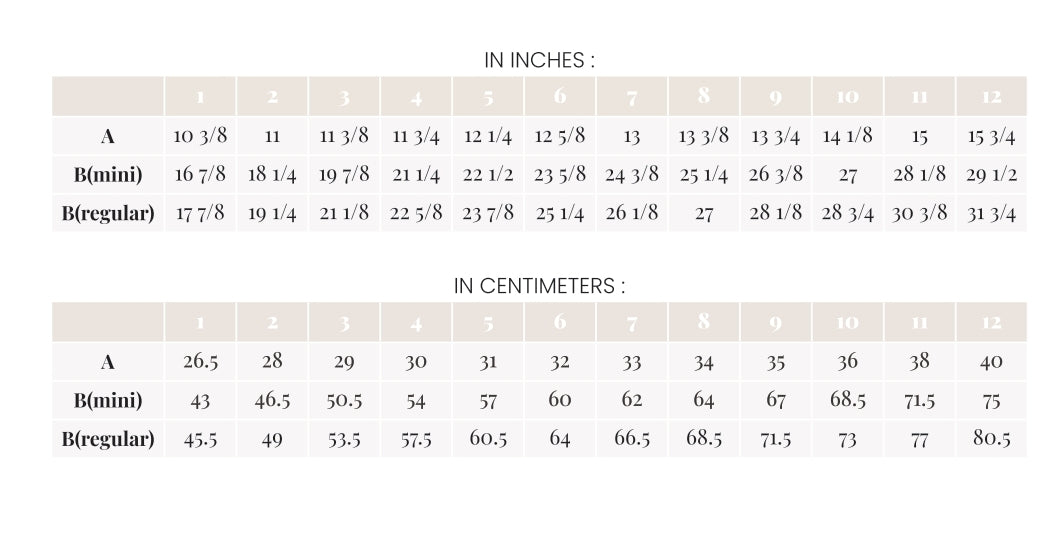Click the "14 1/8" cell in row A

(847, 137)
